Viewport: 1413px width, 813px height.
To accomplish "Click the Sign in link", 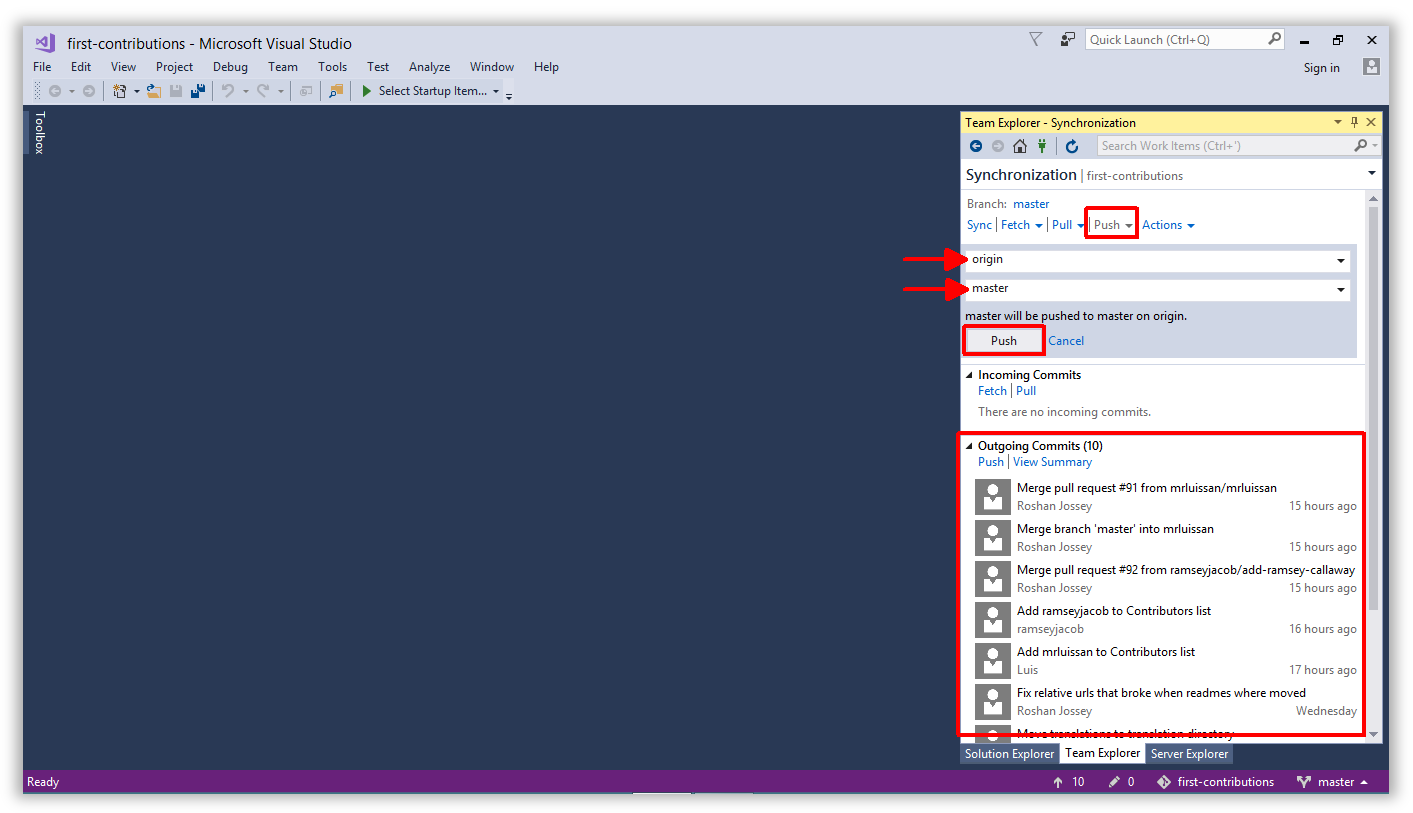I will click(x=1321, y=68).
